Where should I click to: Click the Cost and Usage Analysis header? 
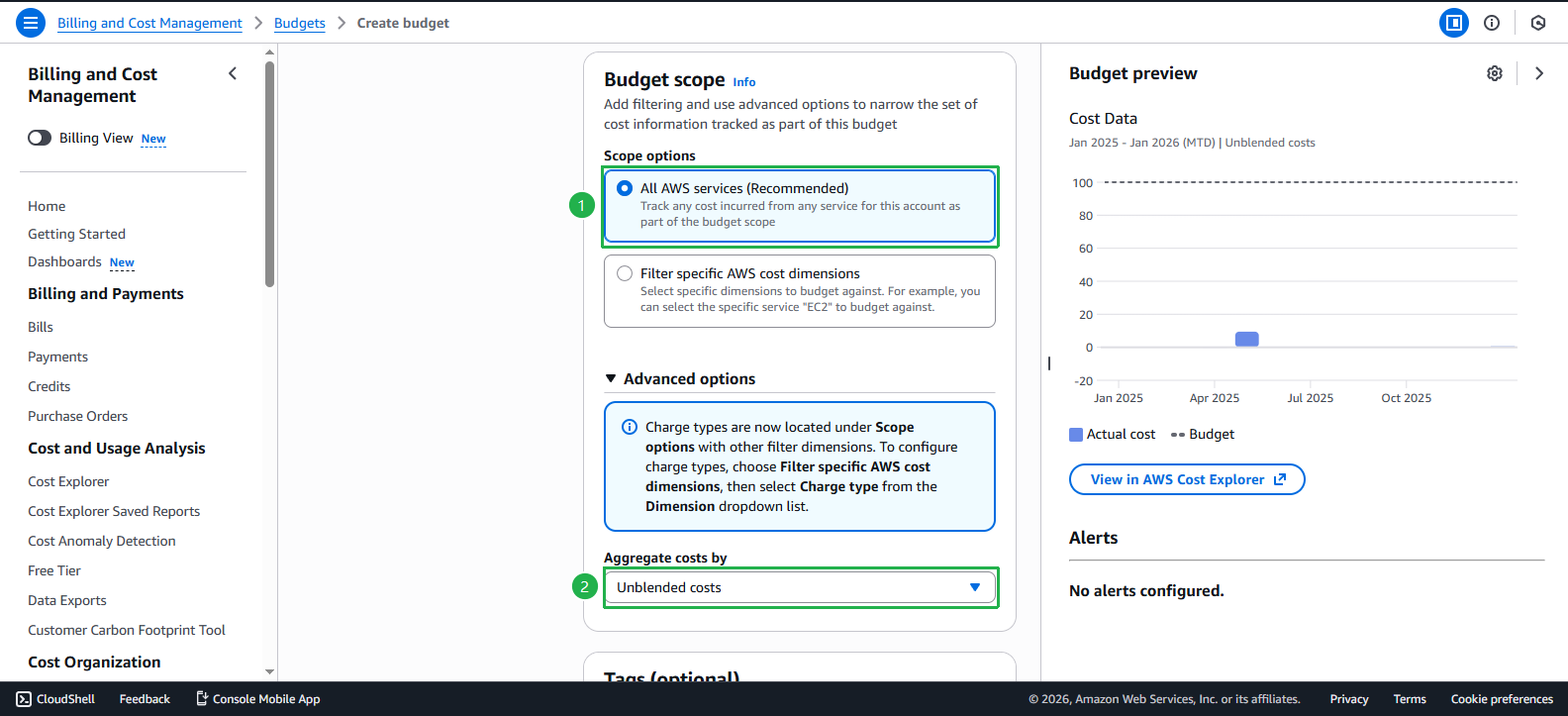tap(117, 448)
